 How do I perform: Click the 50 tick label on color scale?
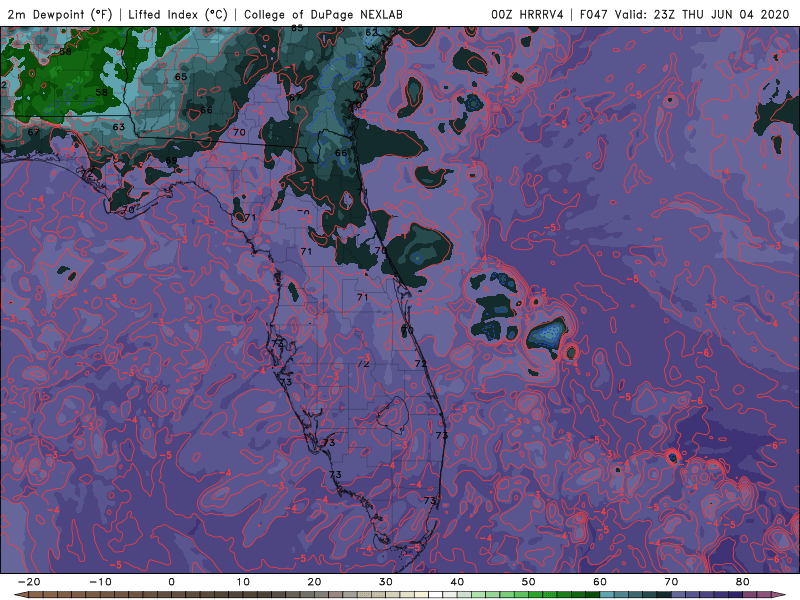click(529, 582)
